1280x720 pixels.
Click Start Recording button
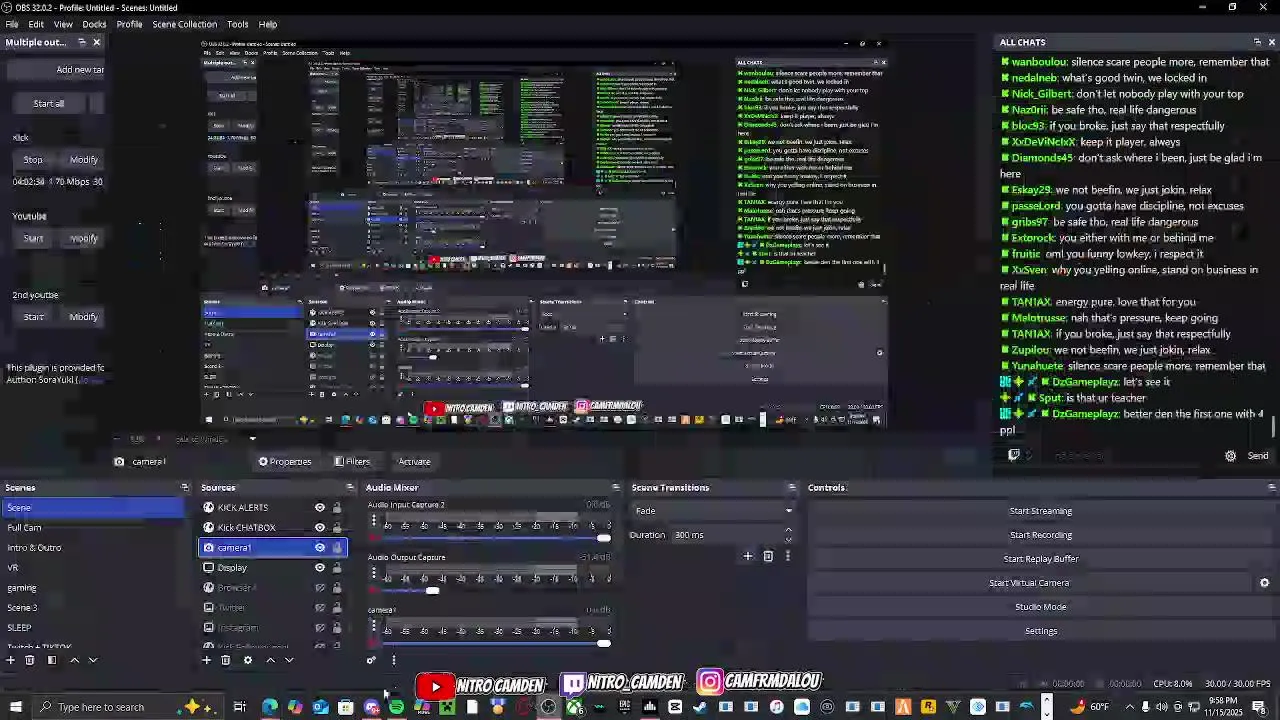pos(1040,535)
